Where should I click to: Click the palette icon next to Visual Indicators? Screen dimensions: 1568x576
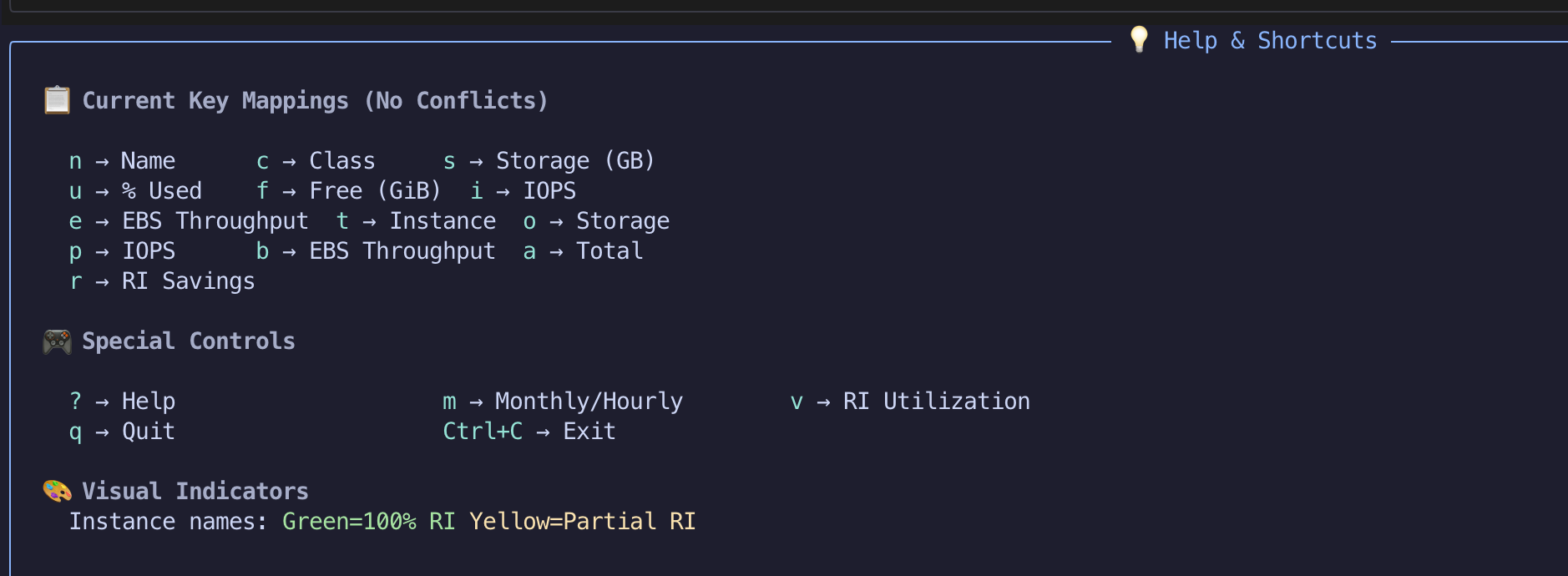pyautogui.click(x=57, y=491)
